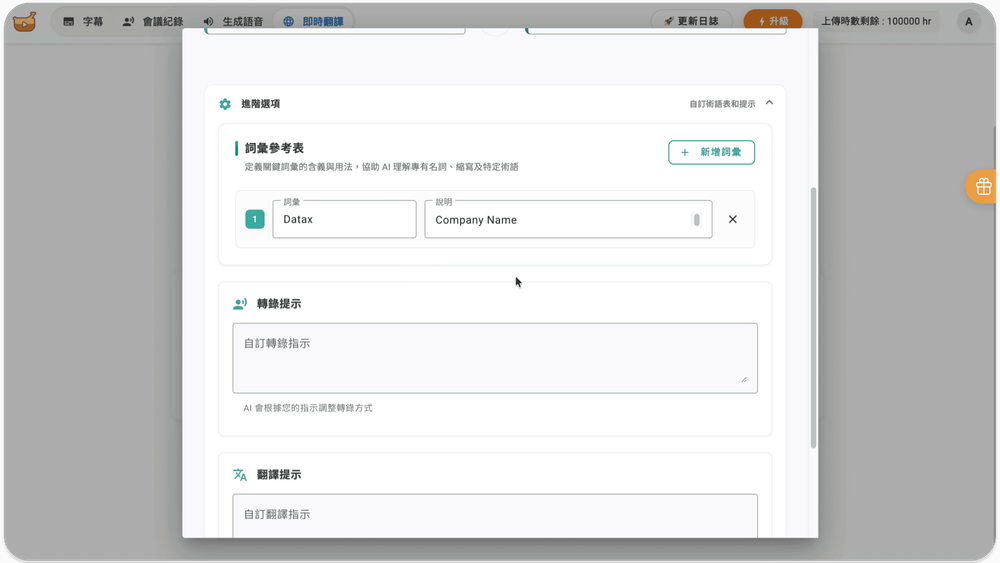Click the gear icon beside 進階選項
This screenshot has width=1000, height=563.
tap(225, 104)
